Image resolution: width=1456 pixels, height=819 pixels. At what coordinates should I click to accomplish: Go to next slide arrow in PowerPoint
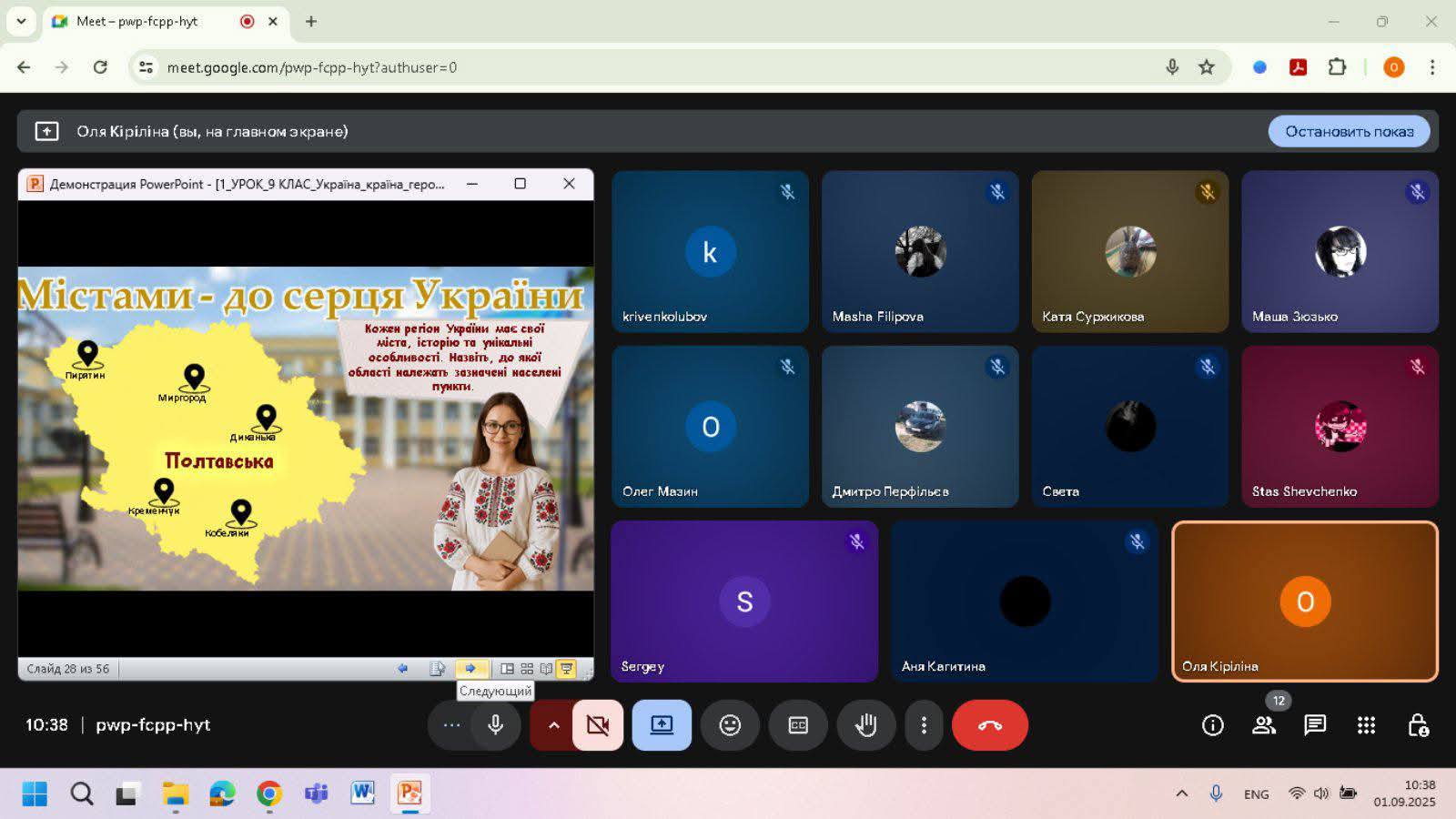coord(470,669)
